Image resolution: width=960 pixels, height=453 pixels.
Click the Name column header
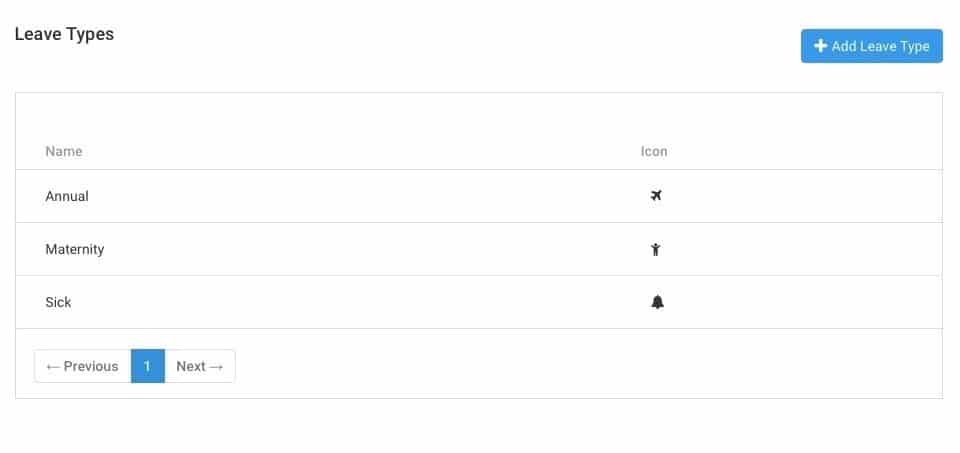tap(64, 151)
